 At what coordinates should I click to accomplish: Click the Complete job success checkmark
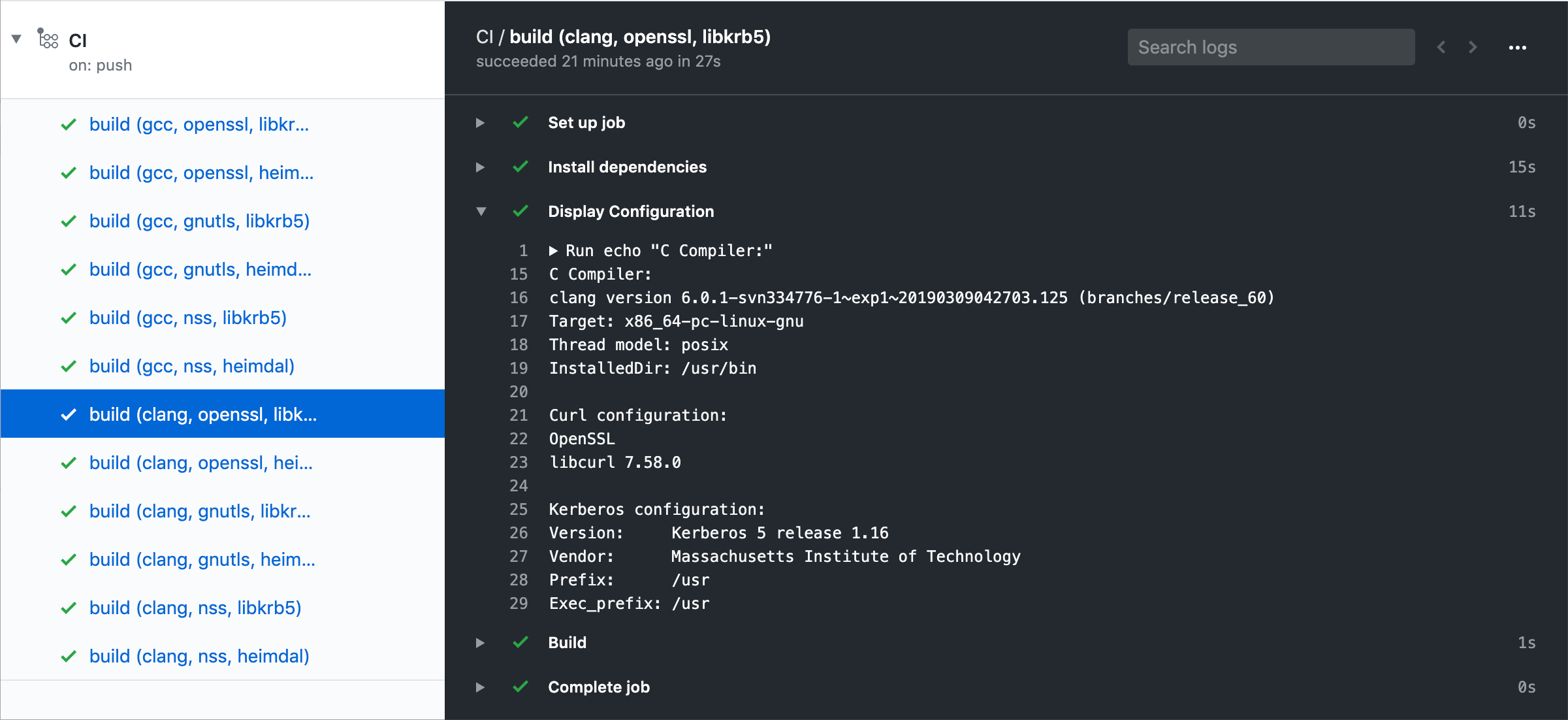(520, 687)
